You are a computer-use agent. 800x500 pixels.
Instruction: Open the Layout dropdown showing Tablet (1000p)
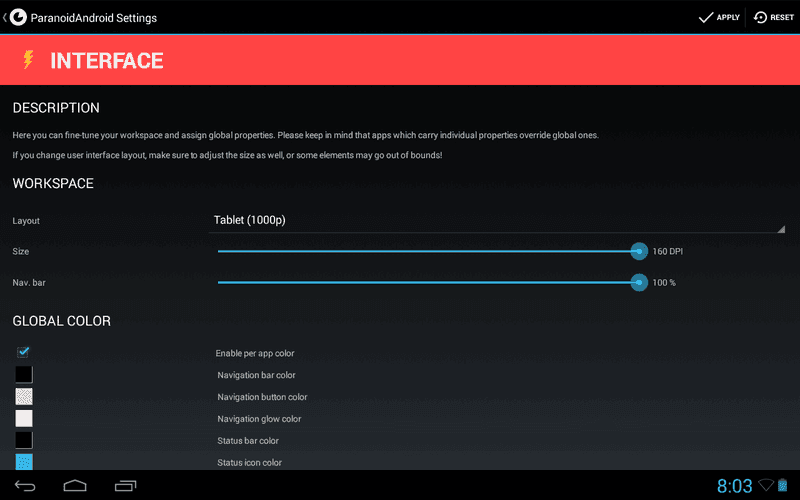point(496,220)
